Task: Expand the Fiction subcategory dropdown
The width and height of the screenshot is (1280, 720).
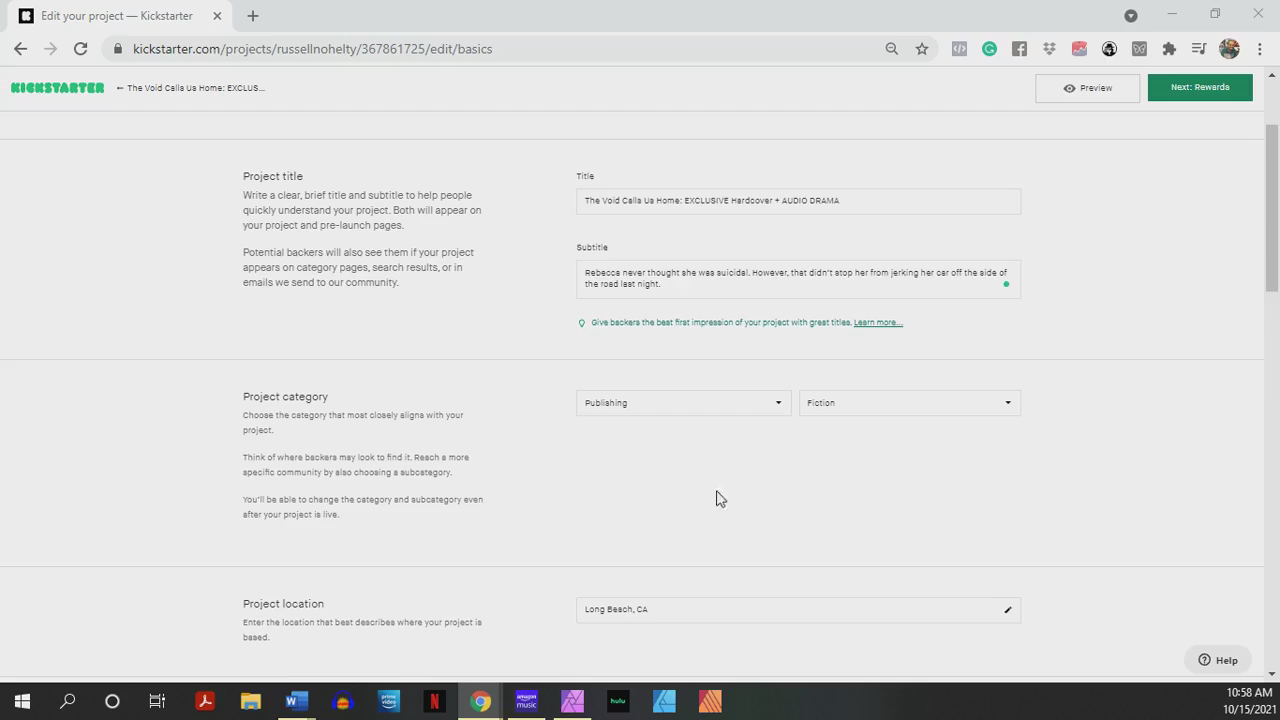Action: click(909, 403)
